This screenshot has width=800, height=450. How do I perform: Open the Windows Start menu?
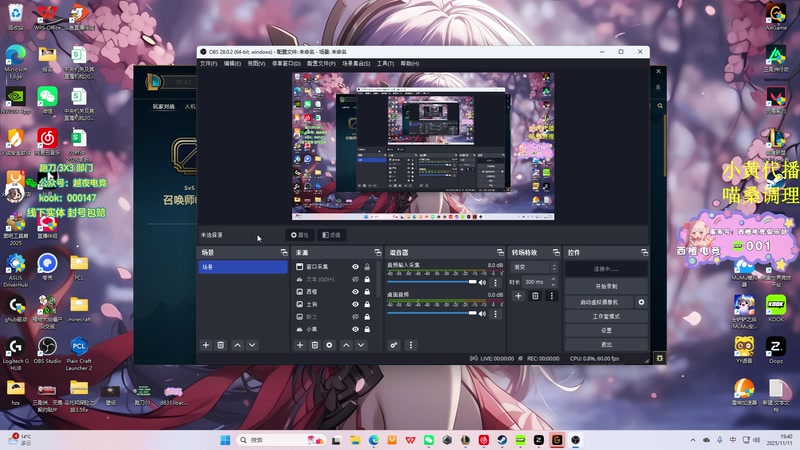(x=225, y=440)
